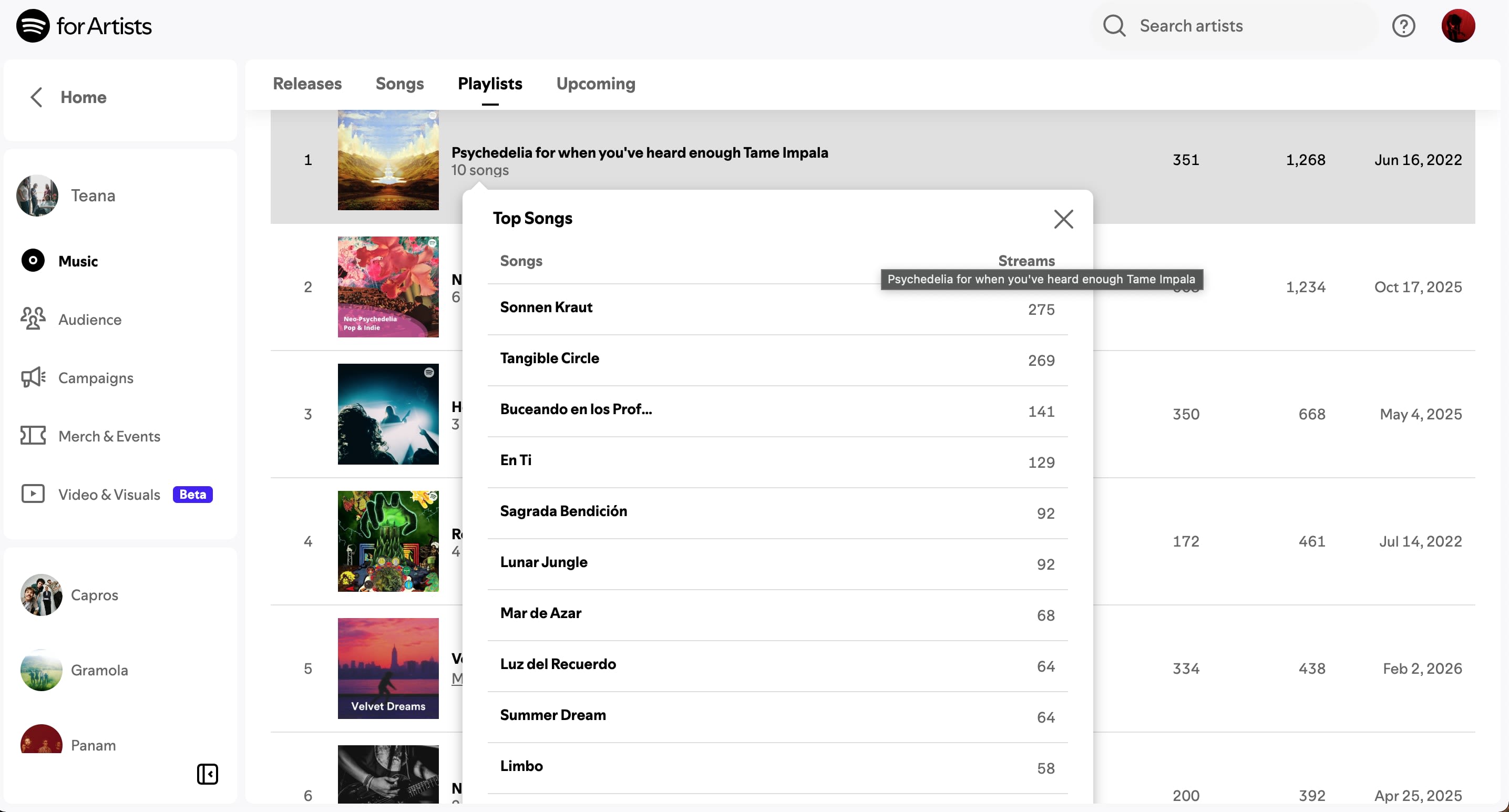Open the Songs tab

click(x=399, y=84)
